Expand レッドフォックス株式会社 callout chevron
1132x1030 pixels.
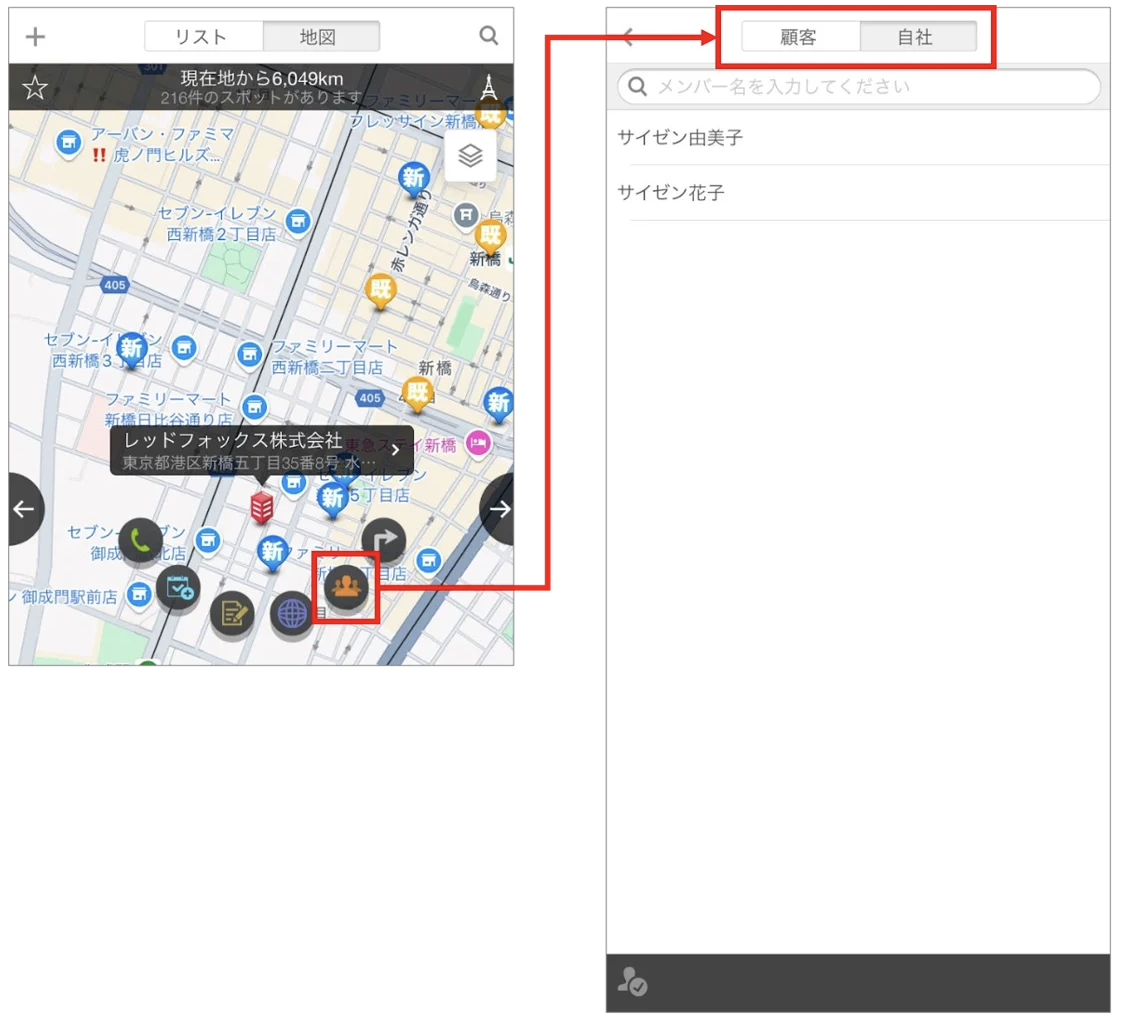click(x=396, y=450)
